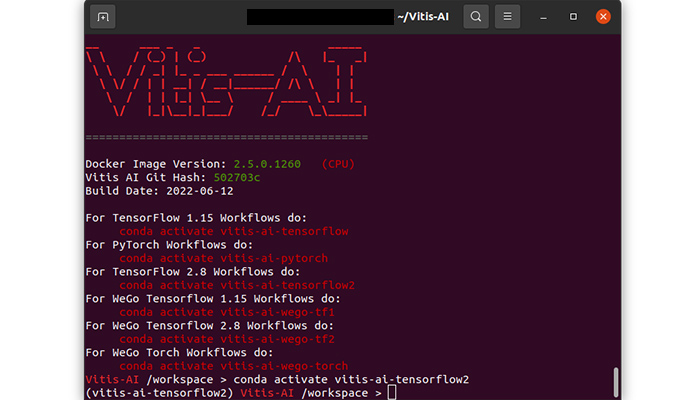
Task: Click 'conda activate vitis-ai-wego-tf2' line
Action: [x=227, y=339]
